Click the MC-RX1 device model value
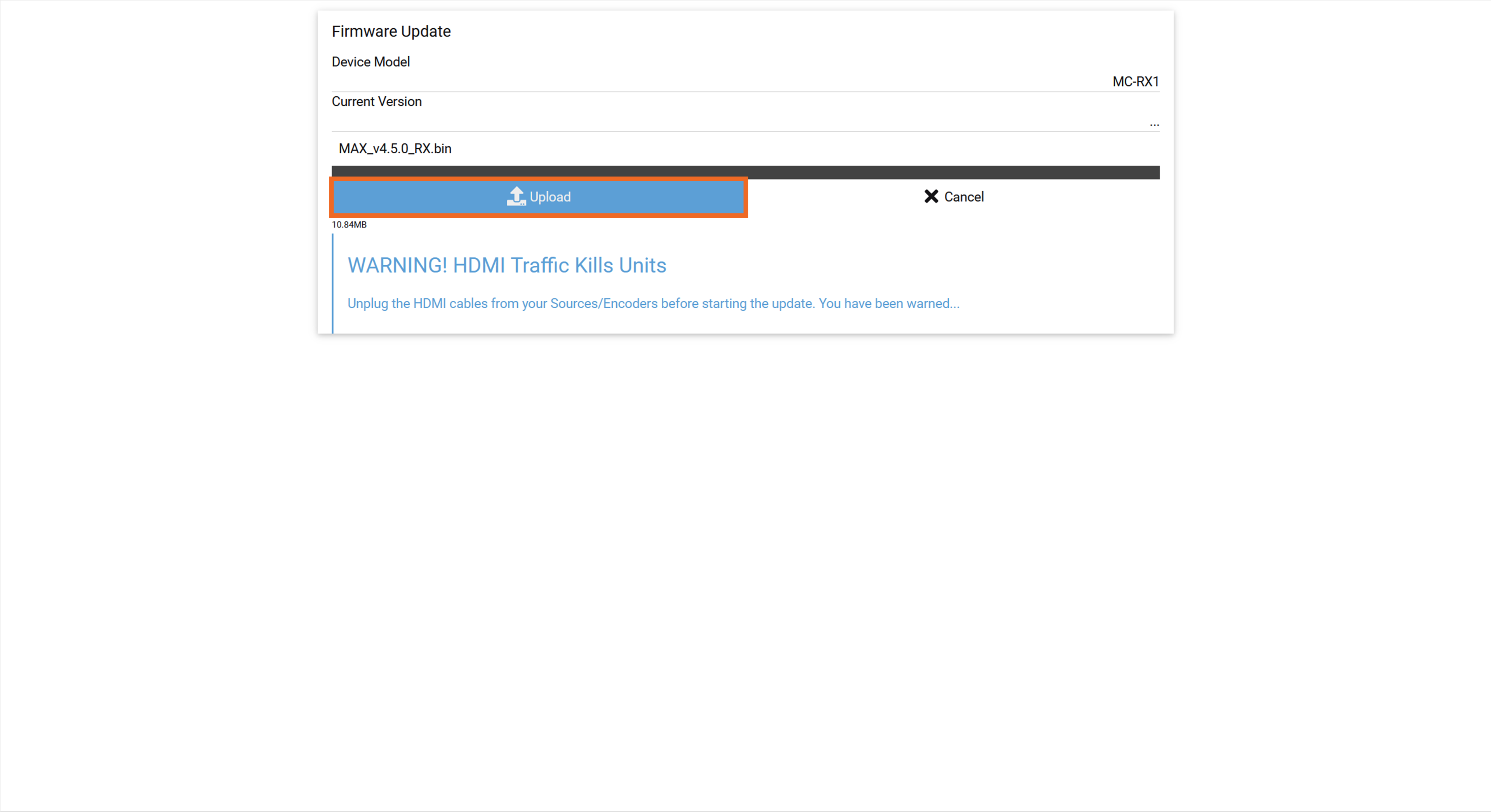This screenshot has height=812, width=1492. coord(1135,82)
